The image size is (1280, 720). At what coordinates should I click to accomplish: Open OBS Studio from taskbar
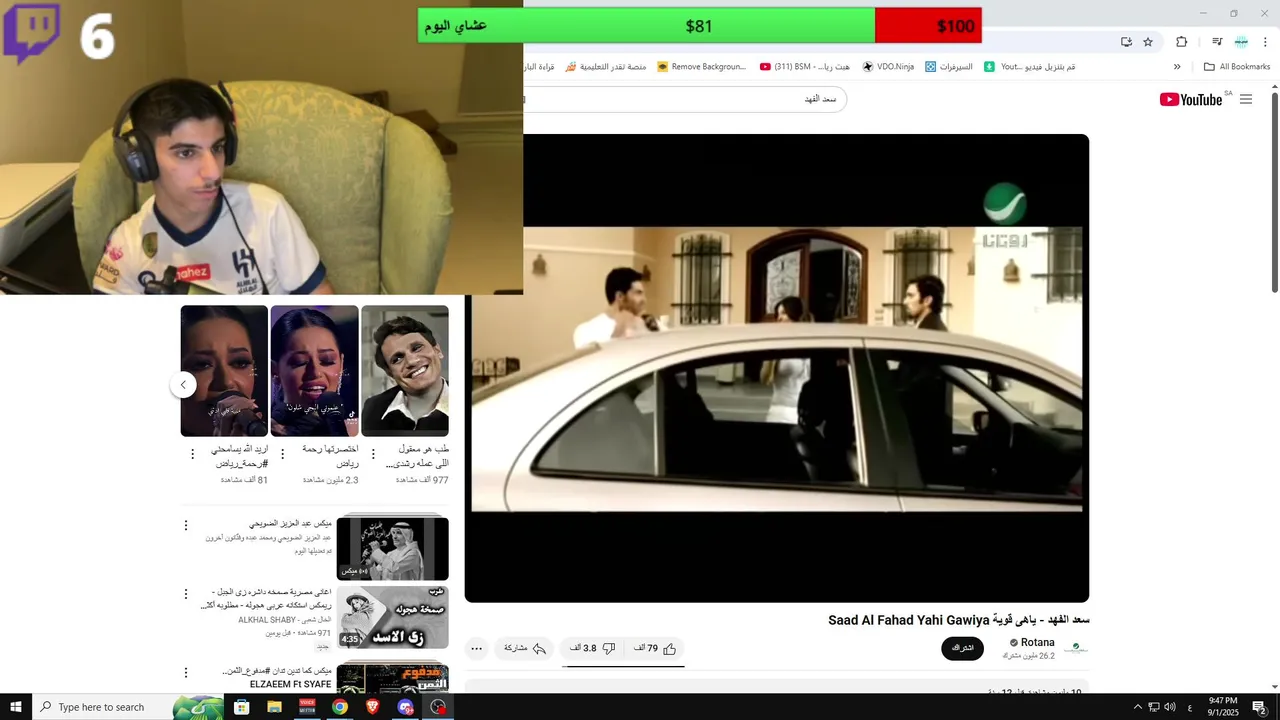pyautogui.click(x=438, y=706)
